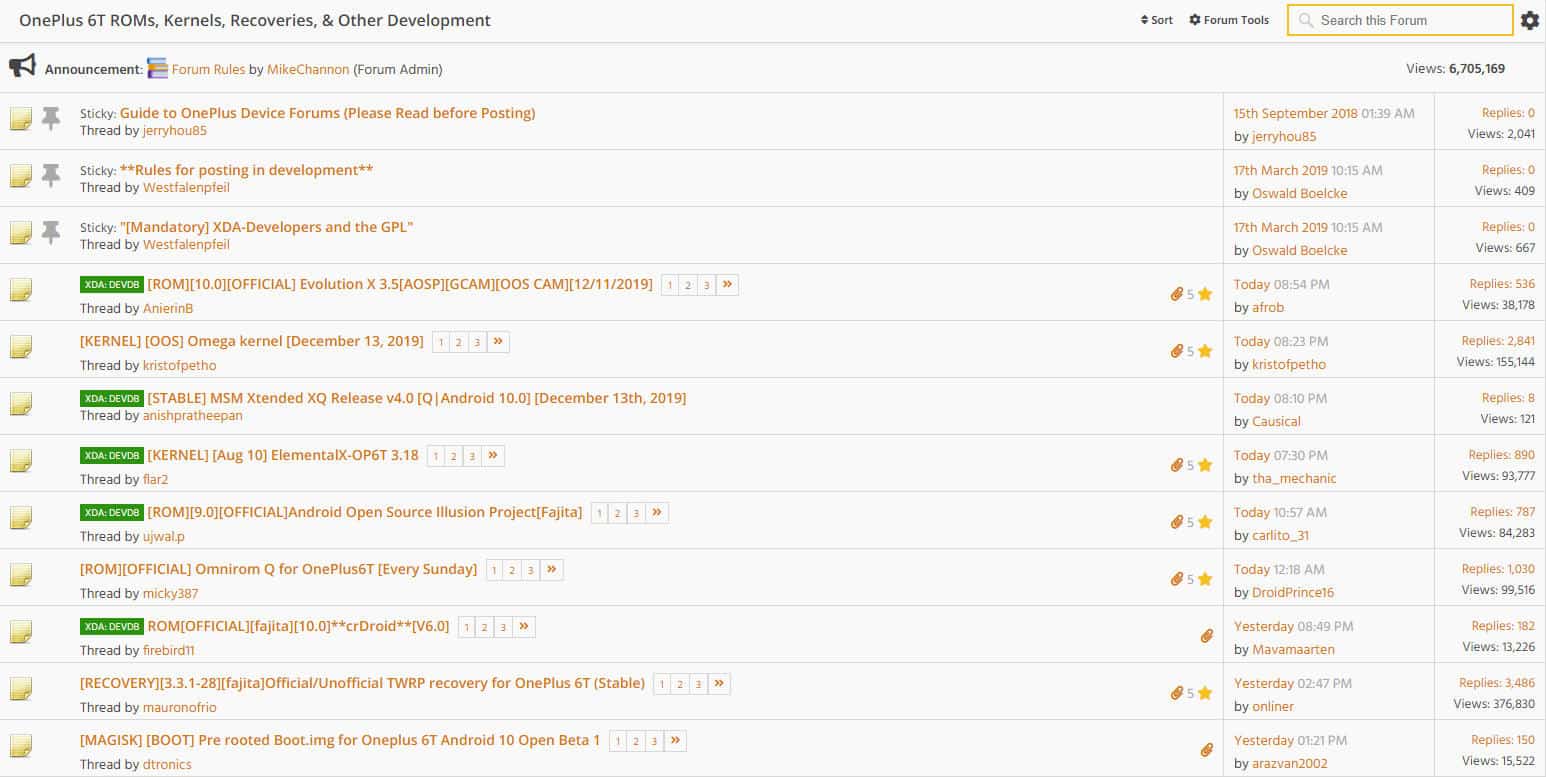Open Replies: 3,486 on TWRP recovery row
Image resolution: width=1546 pixels, height=777 pixels.
coord(1497,683)
